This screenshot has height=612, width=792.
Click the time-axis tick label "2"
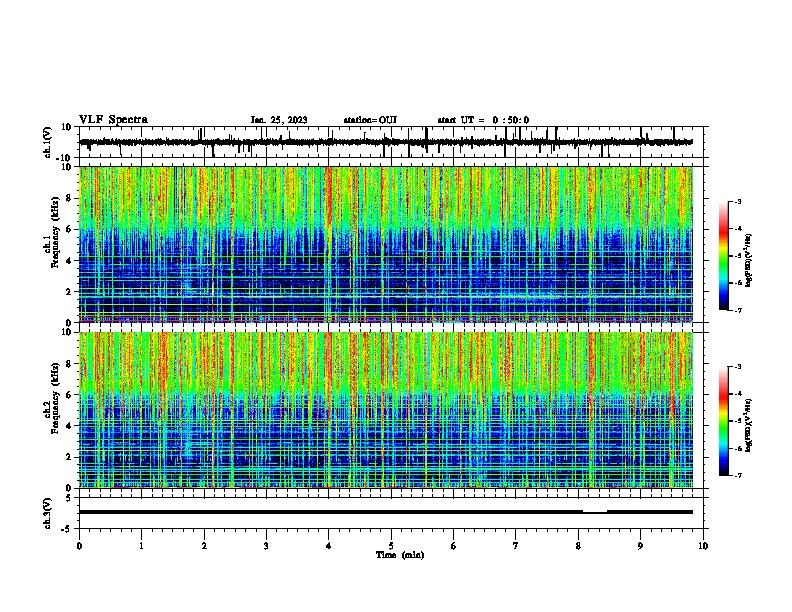pyautogui.click(x=204, y=546)
